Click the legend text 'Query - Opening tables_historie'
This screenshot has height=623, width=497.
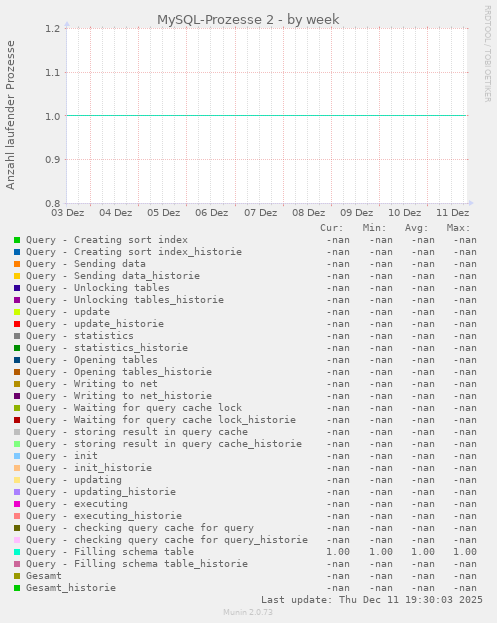(119, 372)
